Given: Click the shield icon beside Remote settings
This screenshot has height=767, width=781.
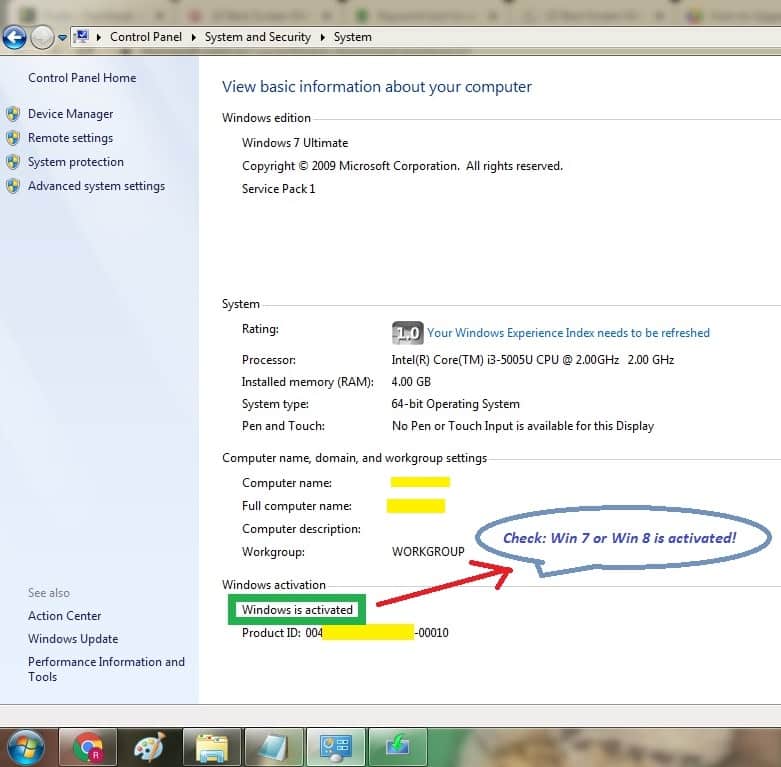Looking at the screenshot, I should pyautogui.click(x=13, y=138).
